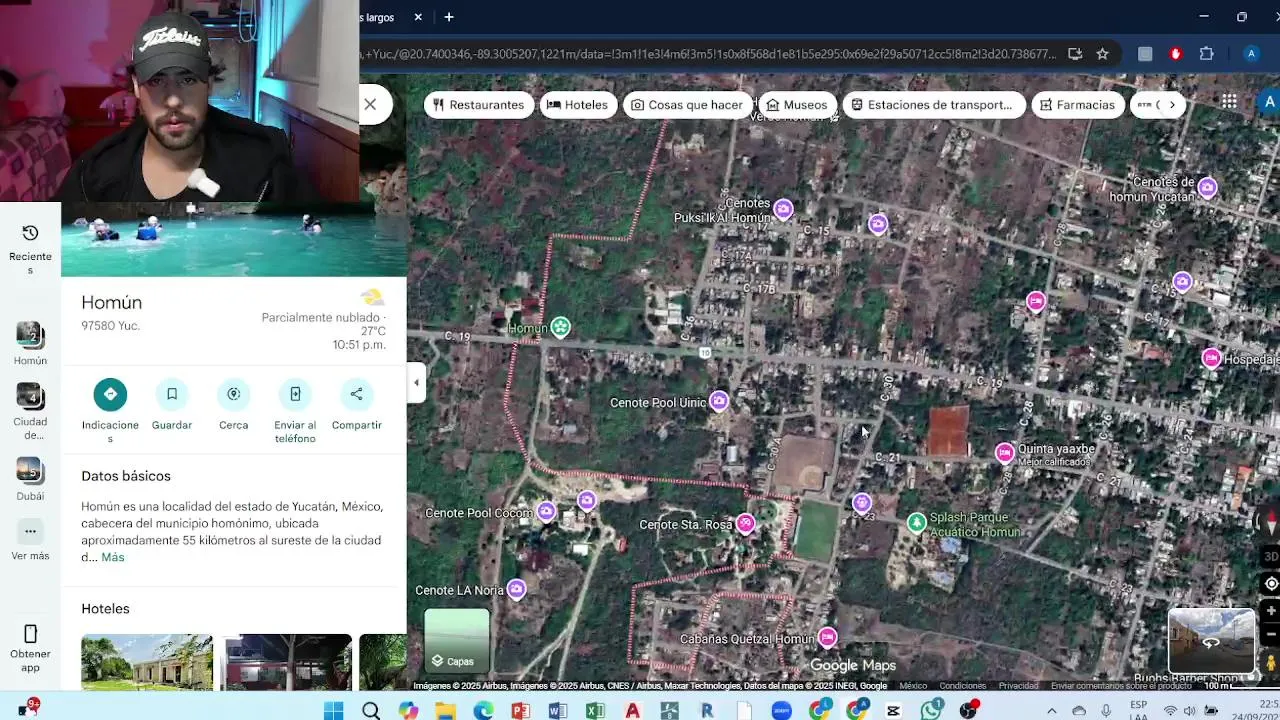The image size is (1280, 720).
Task: Open the browser extensions puzzle icon
Action: (1207, 54)
